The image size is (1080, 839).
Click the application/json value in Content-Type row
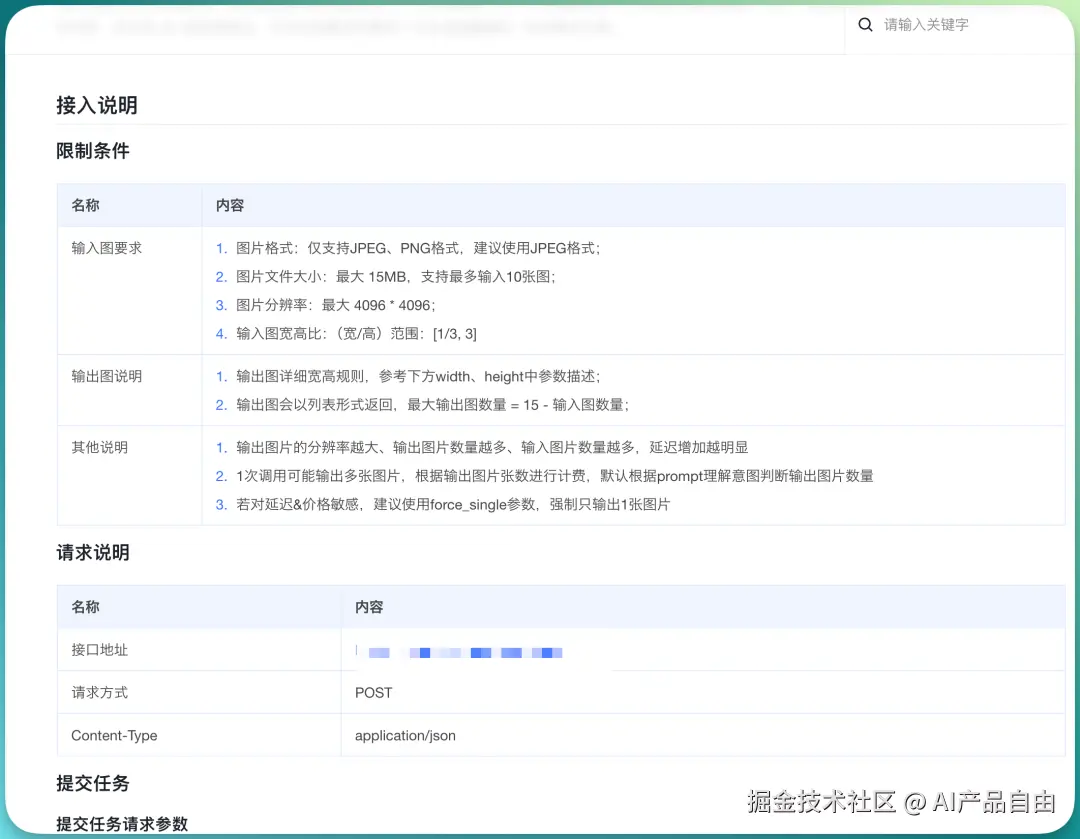tap(405, 735)
